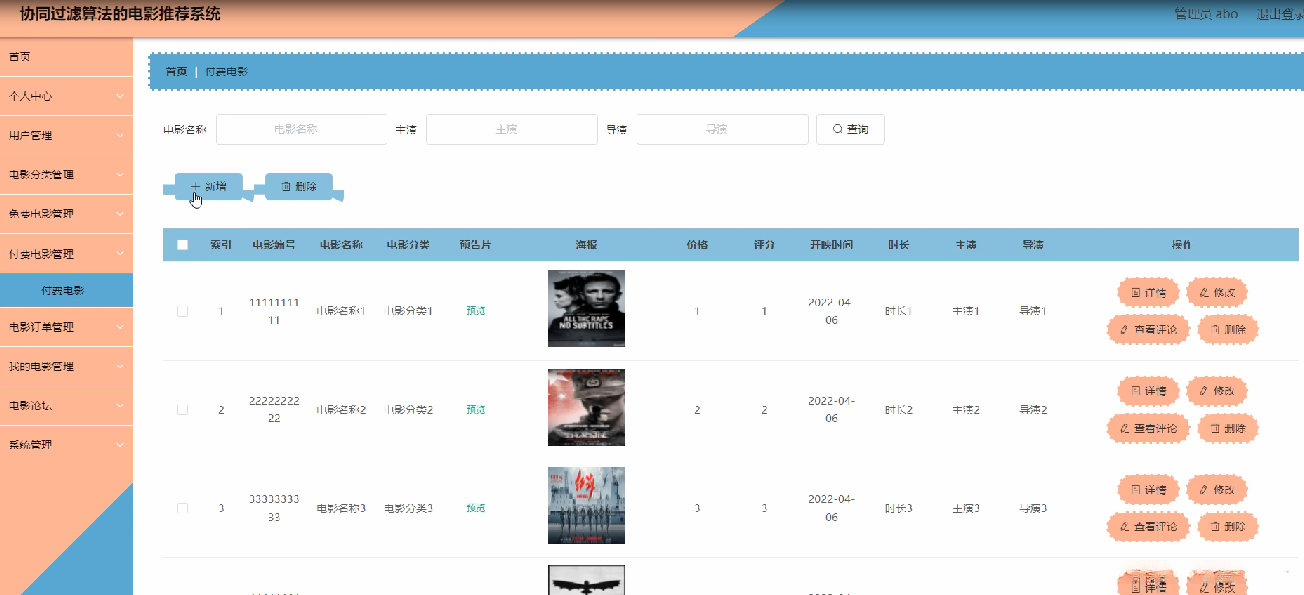Click 修改 edit button for 电影名称2
Image resolution: width=1304 pixels, height=595 pixels.
tap(1217, 391)
